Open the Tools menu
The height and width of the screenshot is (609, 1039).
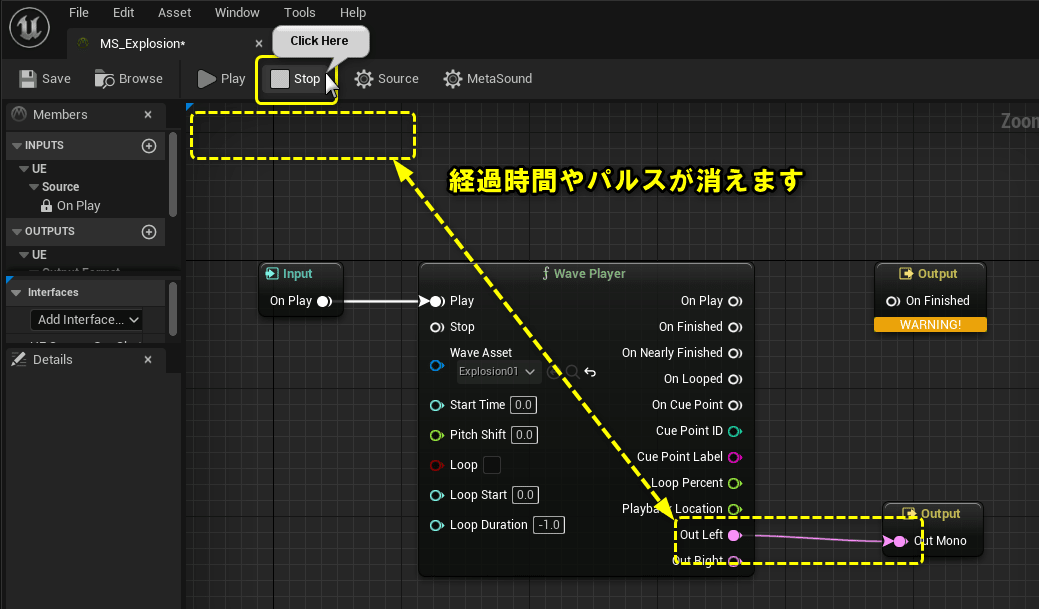pos(299,12)
